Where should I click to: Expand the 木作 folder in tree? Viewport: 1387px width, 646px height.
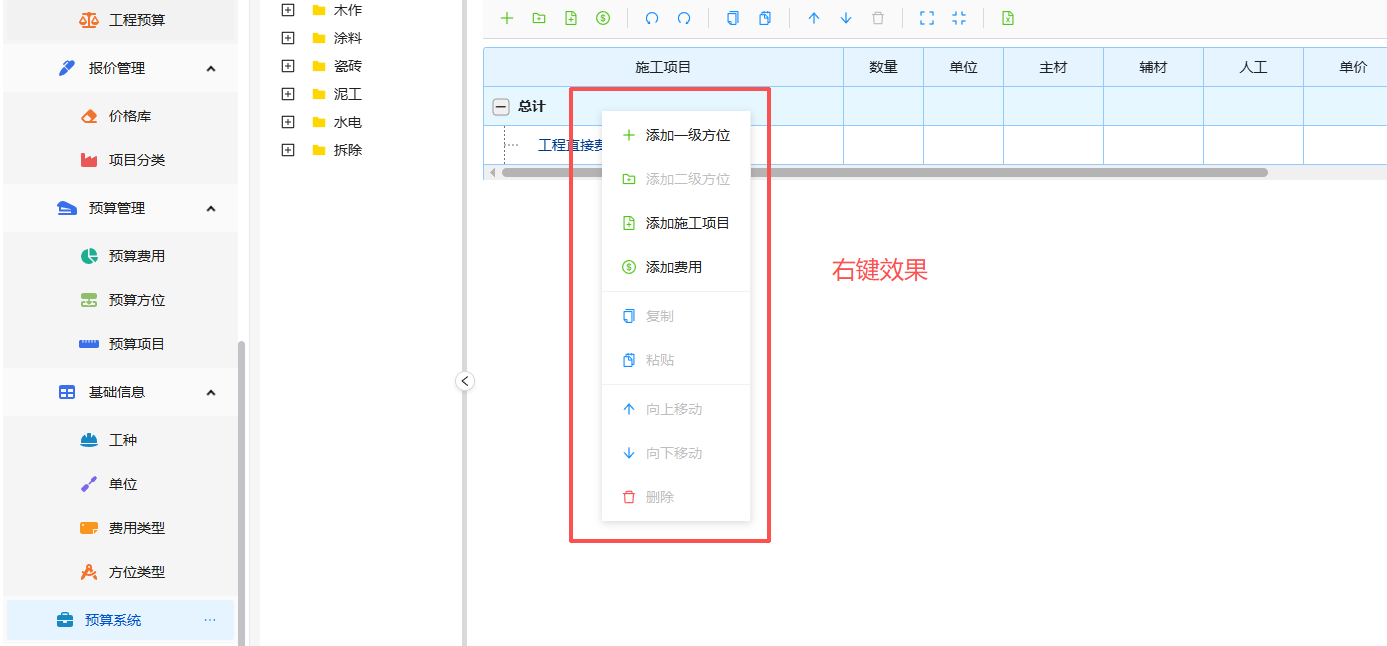[x=288, y=10]
